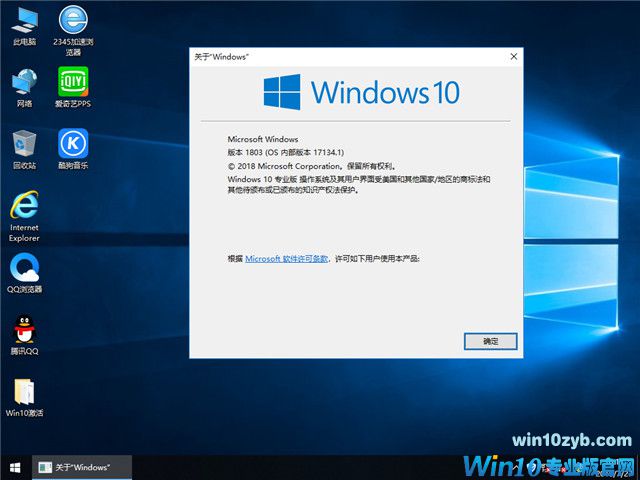Open the Microsoft 软件许可条款 link

[286, 258]
